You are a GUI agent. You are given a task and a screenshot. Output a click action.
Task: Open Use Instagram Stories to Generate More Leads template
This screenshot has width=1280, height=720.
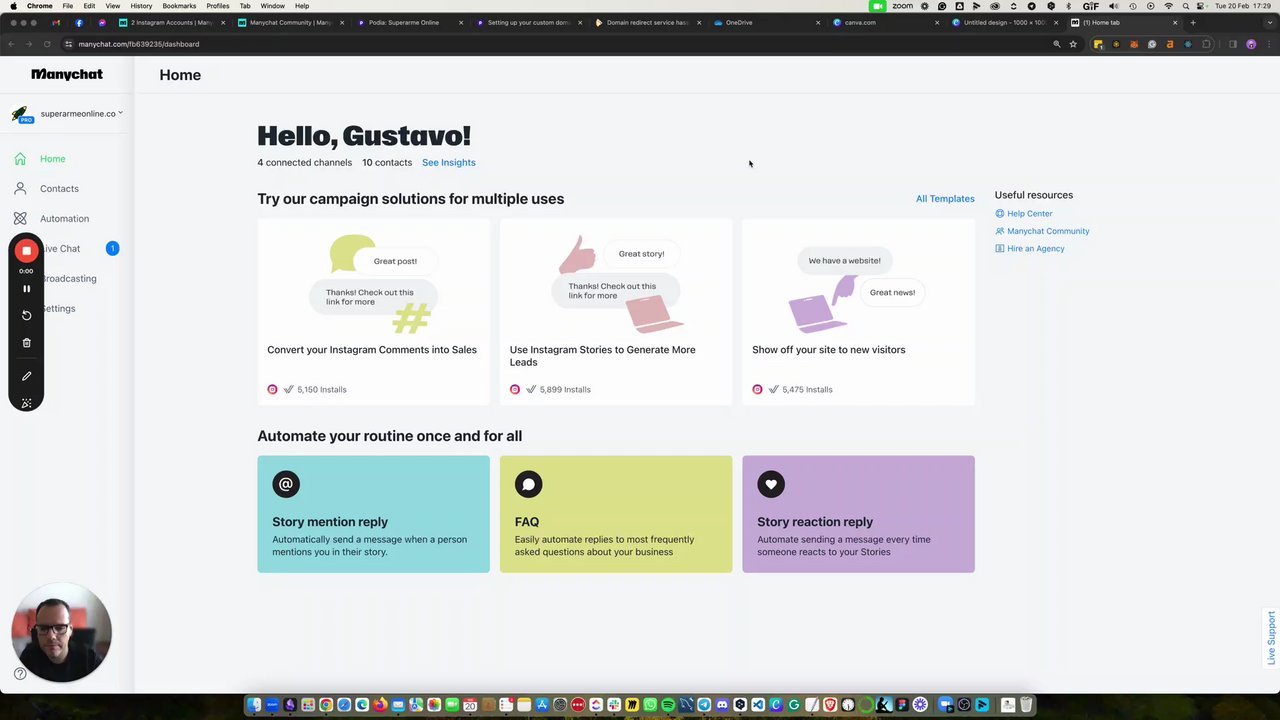616,312
